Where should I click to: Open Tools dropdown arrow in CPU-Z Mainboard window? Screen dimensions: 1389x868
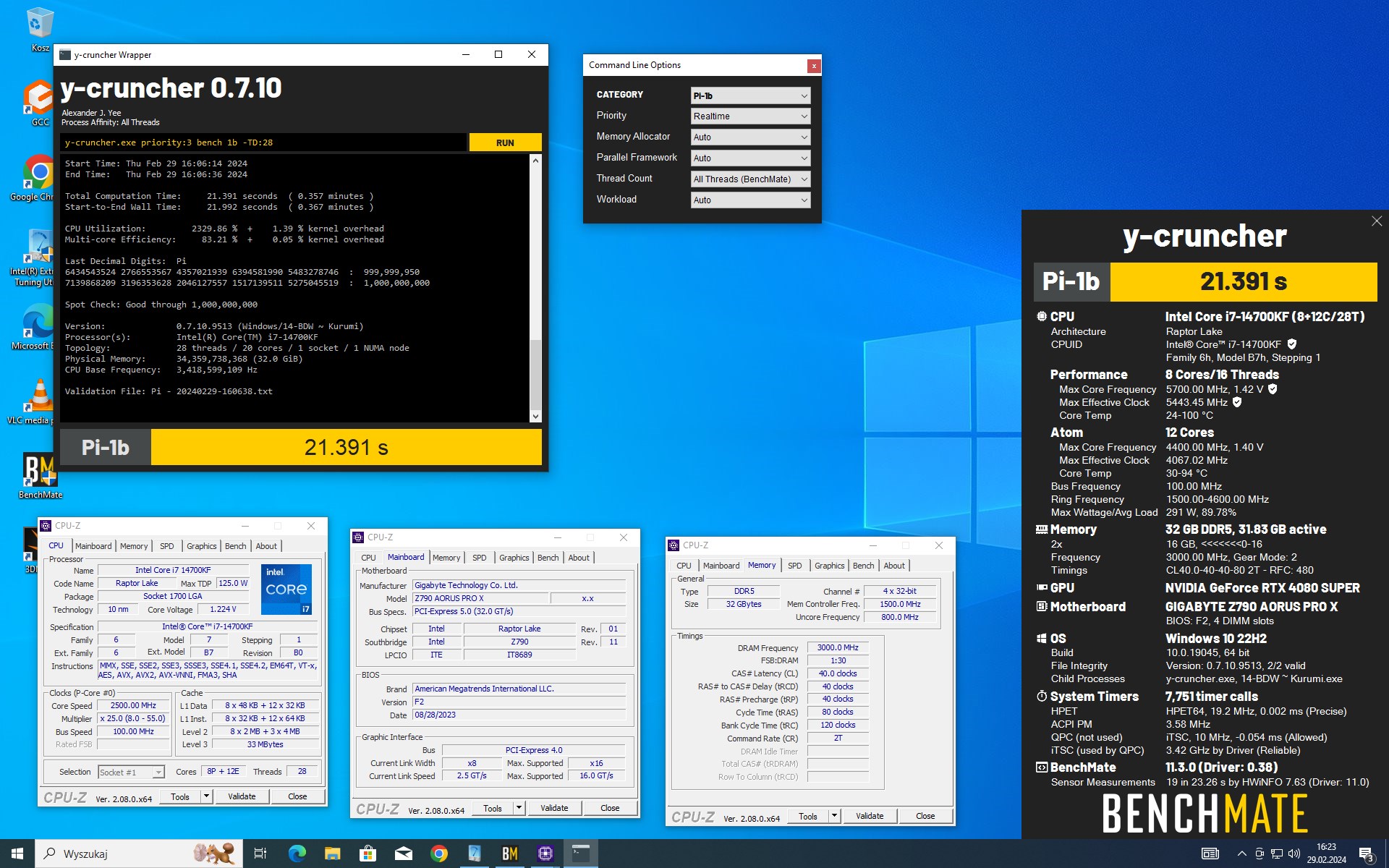click(519, 808)
